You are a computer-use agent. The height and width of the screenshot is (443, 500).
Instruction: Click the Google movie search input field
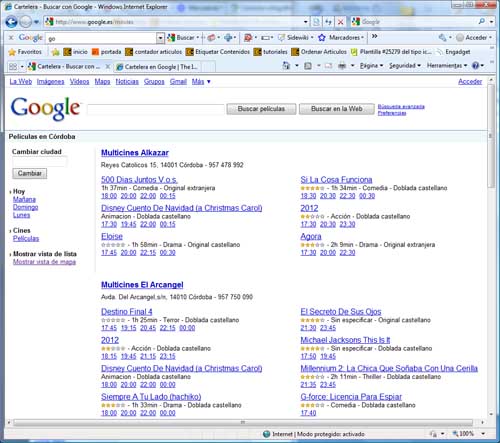pos(156,109)
